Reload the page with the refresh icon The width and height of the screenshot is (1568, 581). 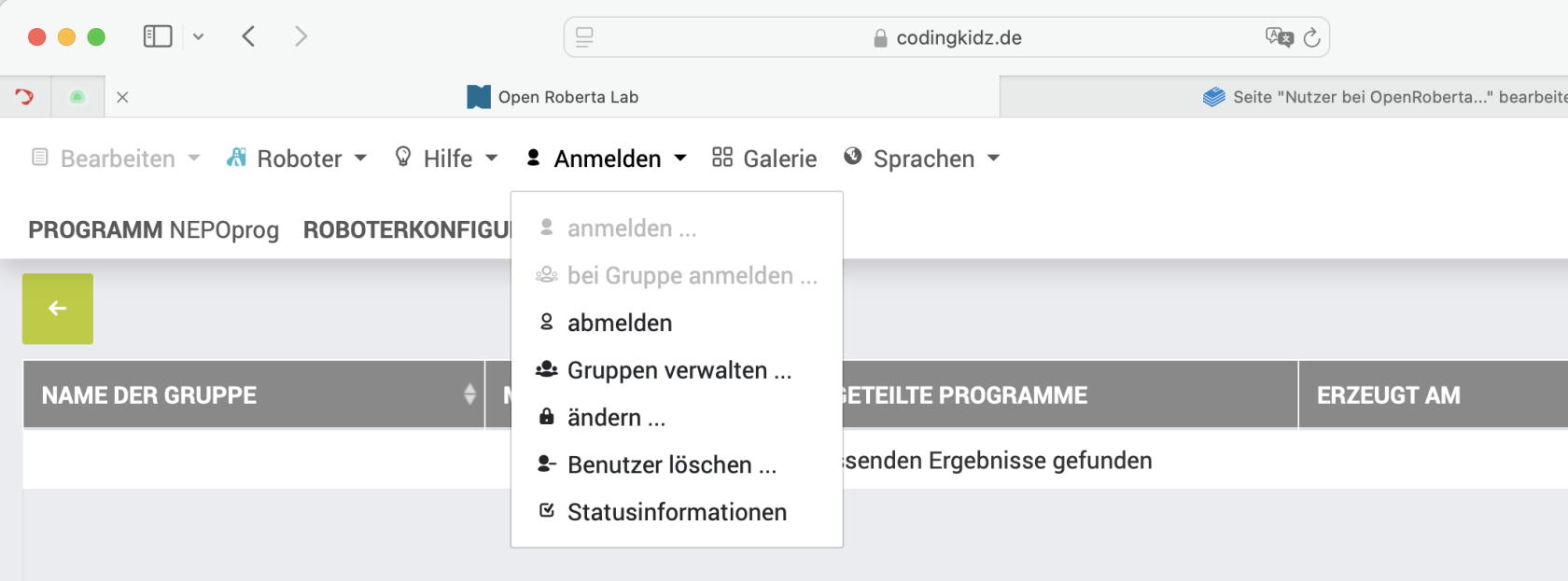[x=1311, y=37]
